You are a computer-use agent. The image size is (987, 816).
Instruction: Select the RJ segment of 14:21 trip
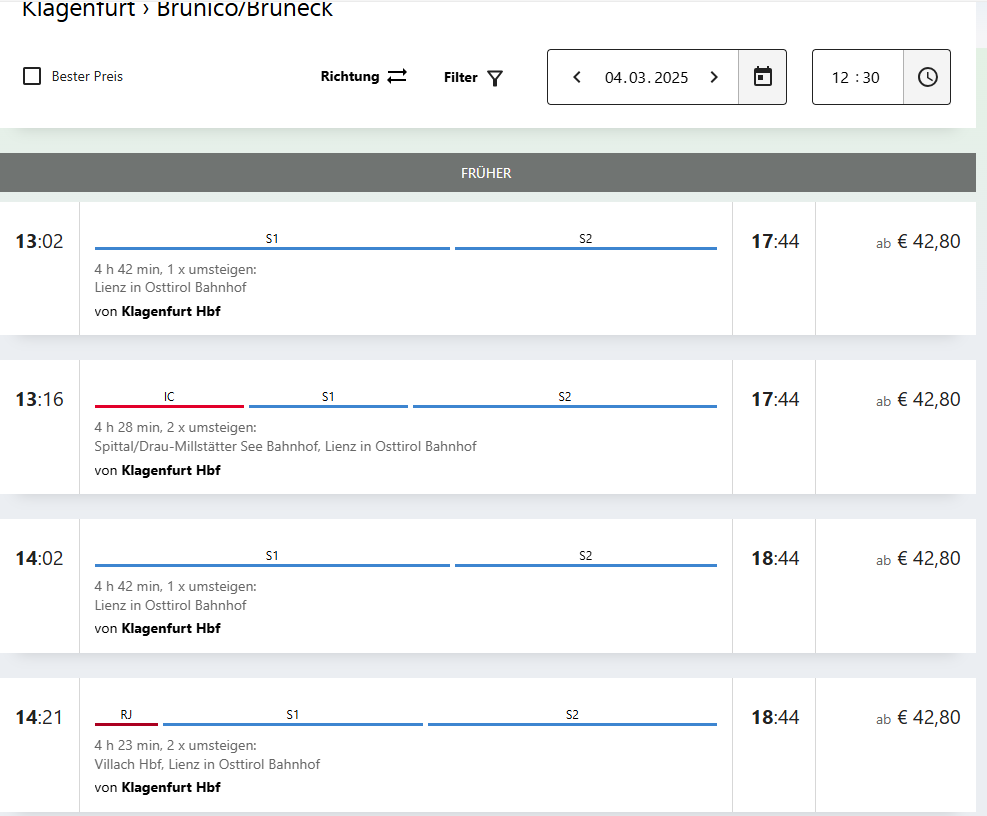pyautogui.click(x=126, y=721)
